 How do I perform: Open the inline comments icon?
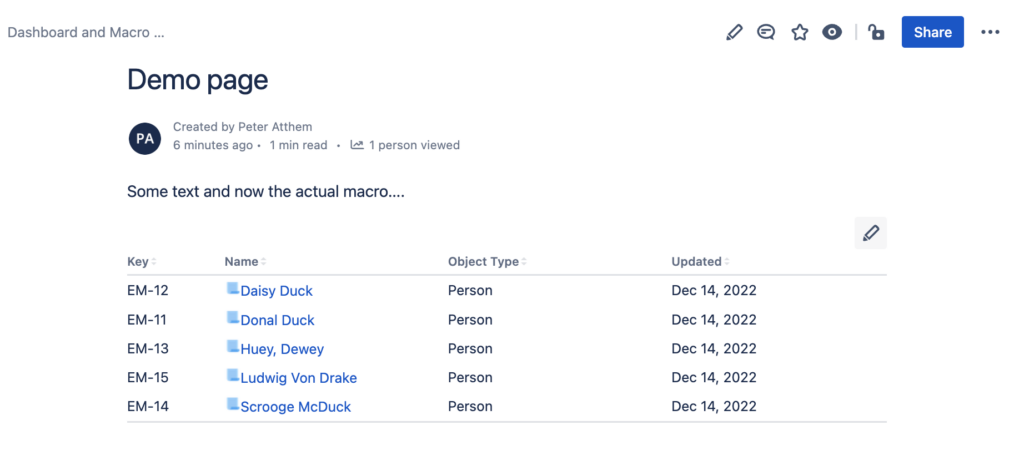click(766, 32)
